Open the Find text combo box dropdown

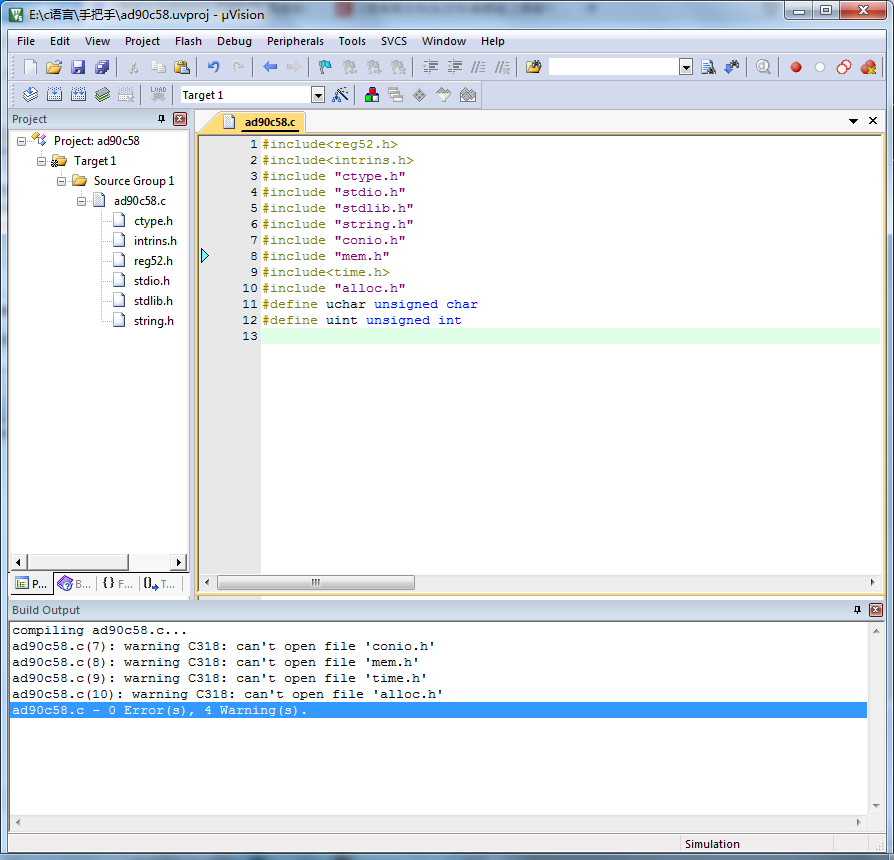[686, 67]
